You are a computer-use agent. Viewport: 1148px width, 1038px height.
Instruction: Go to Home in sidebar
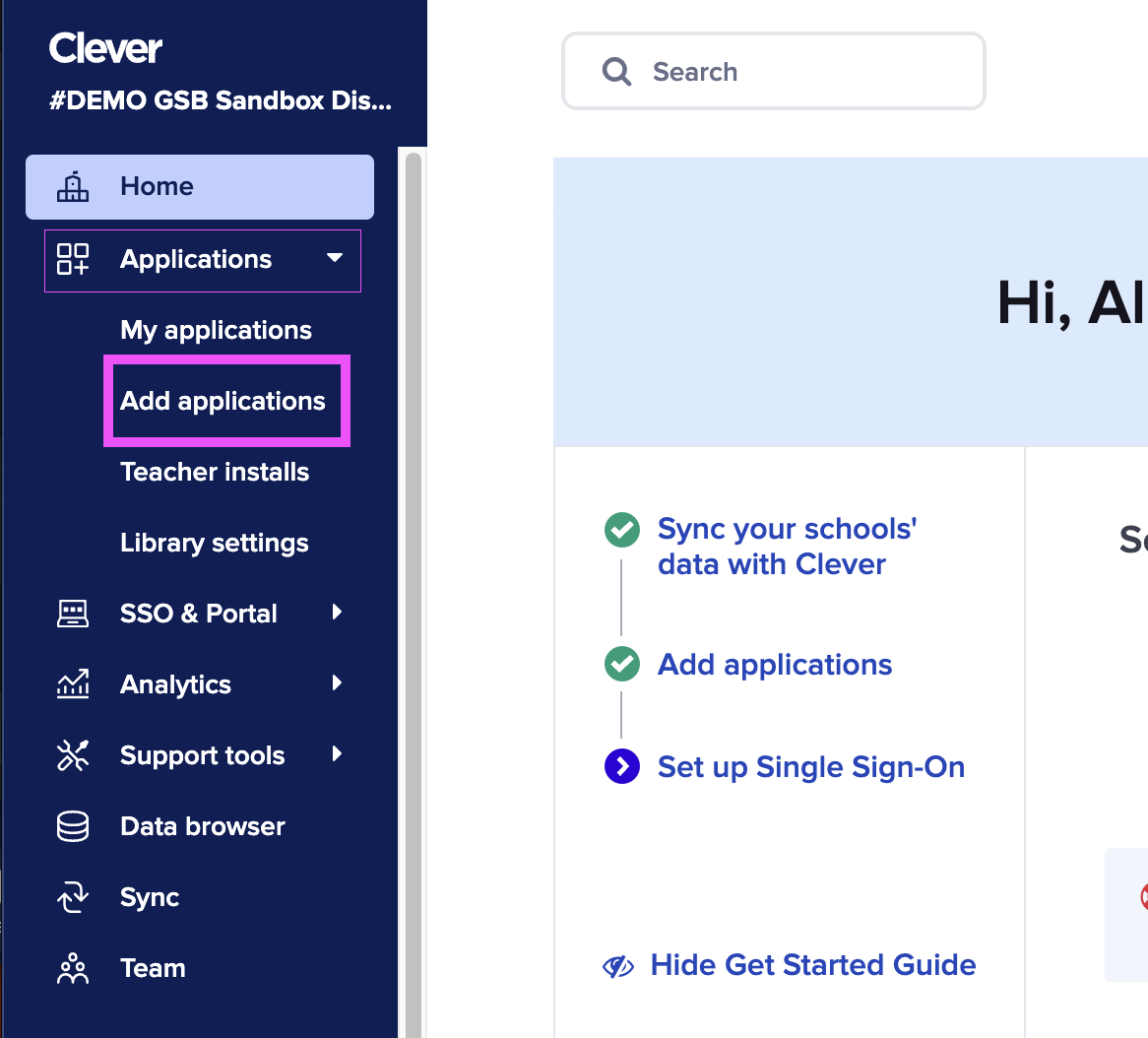(x=200, y=187)
